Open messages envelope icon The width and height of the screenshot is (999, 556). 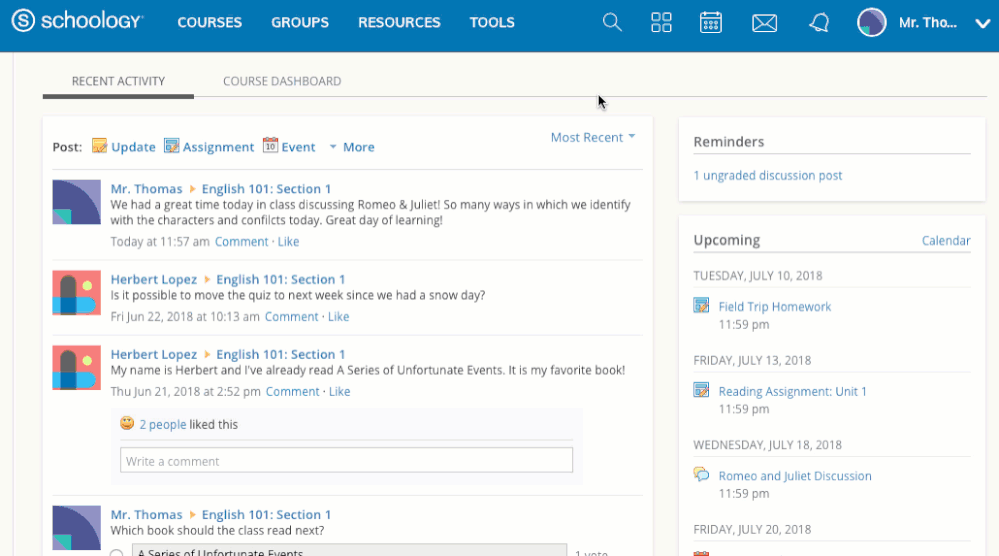[x=764, y=22]
